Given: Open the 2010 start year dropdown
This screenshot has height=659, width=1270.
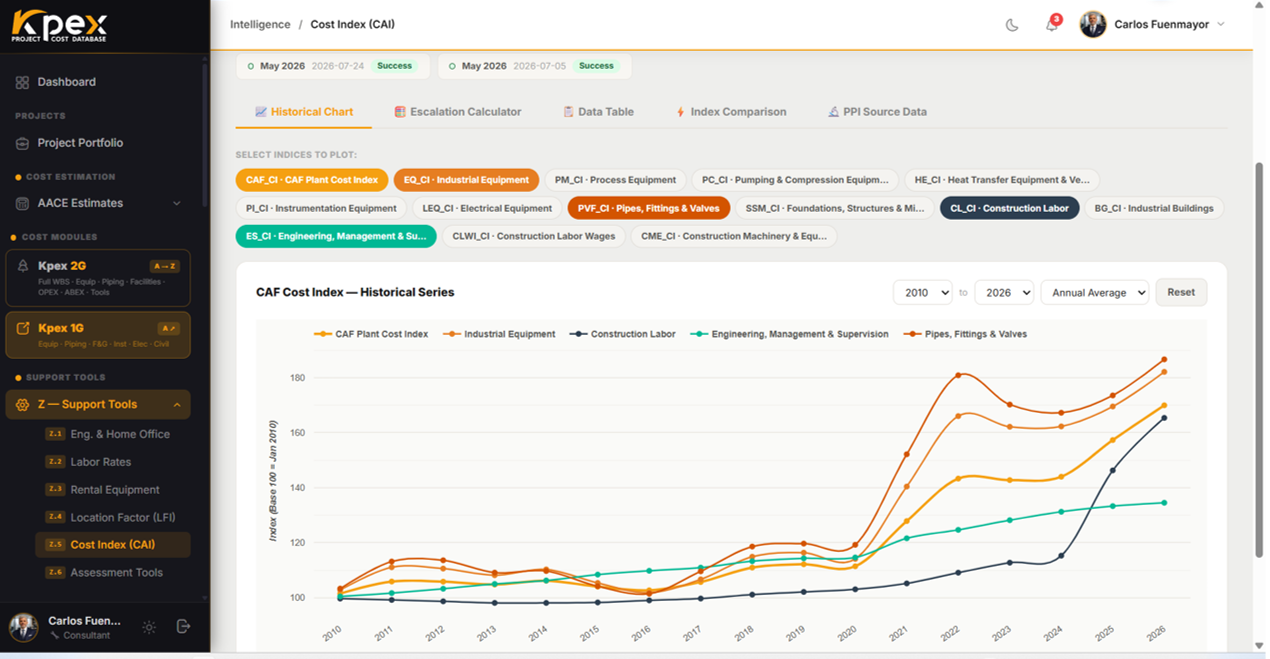Looking at the screenshot, I should (922, 293).
